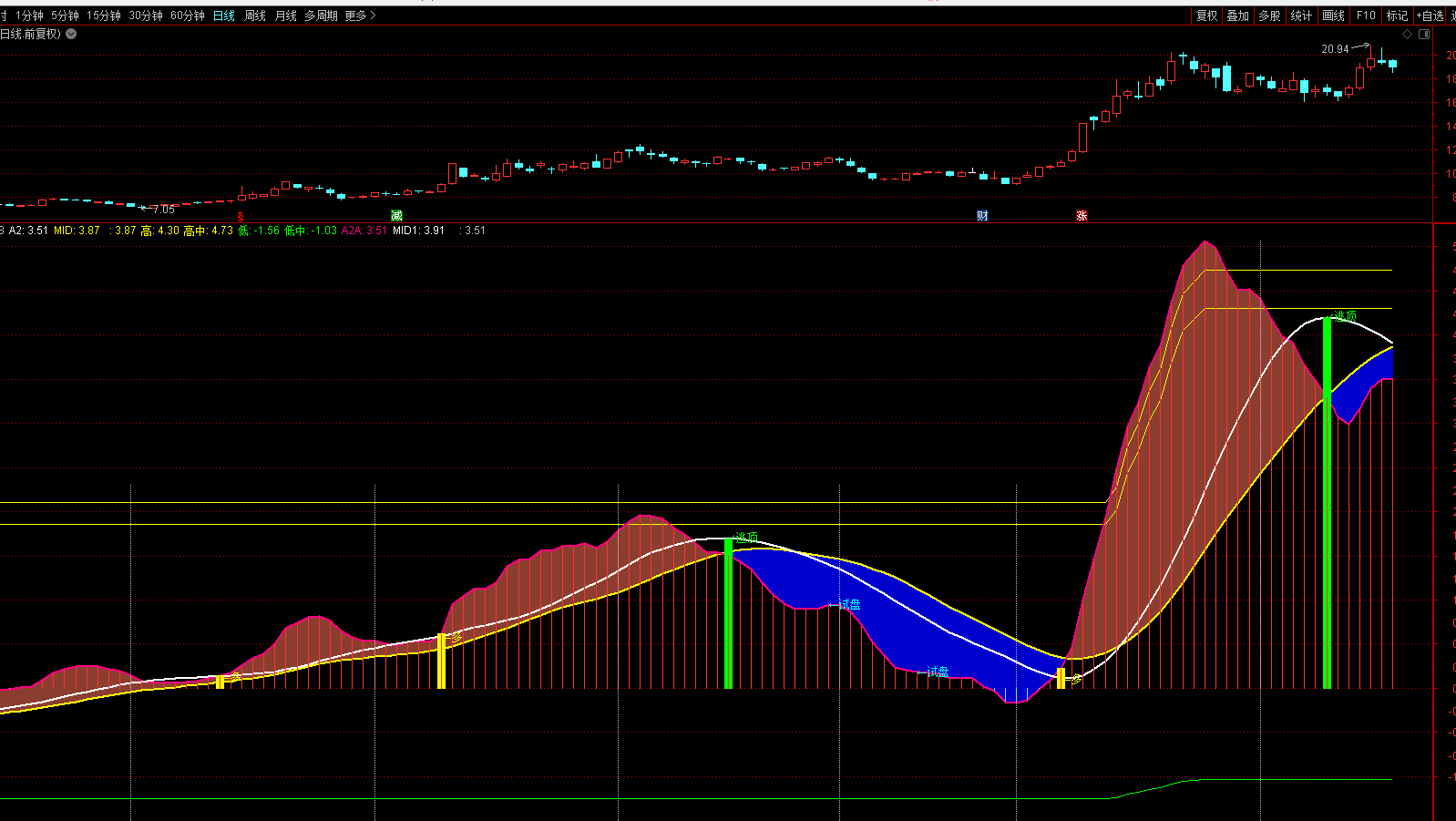
Task: Click the 20.94 high price label
Action: click(x=1335, y=49)
